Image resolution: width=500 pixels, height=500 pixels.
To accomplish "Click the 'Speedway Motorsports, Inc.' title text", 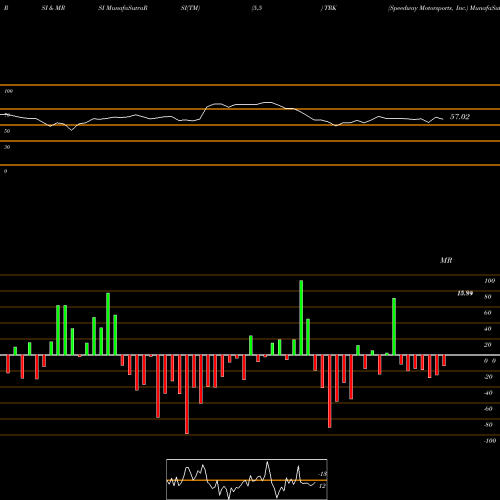I will (x=428, y=8).
